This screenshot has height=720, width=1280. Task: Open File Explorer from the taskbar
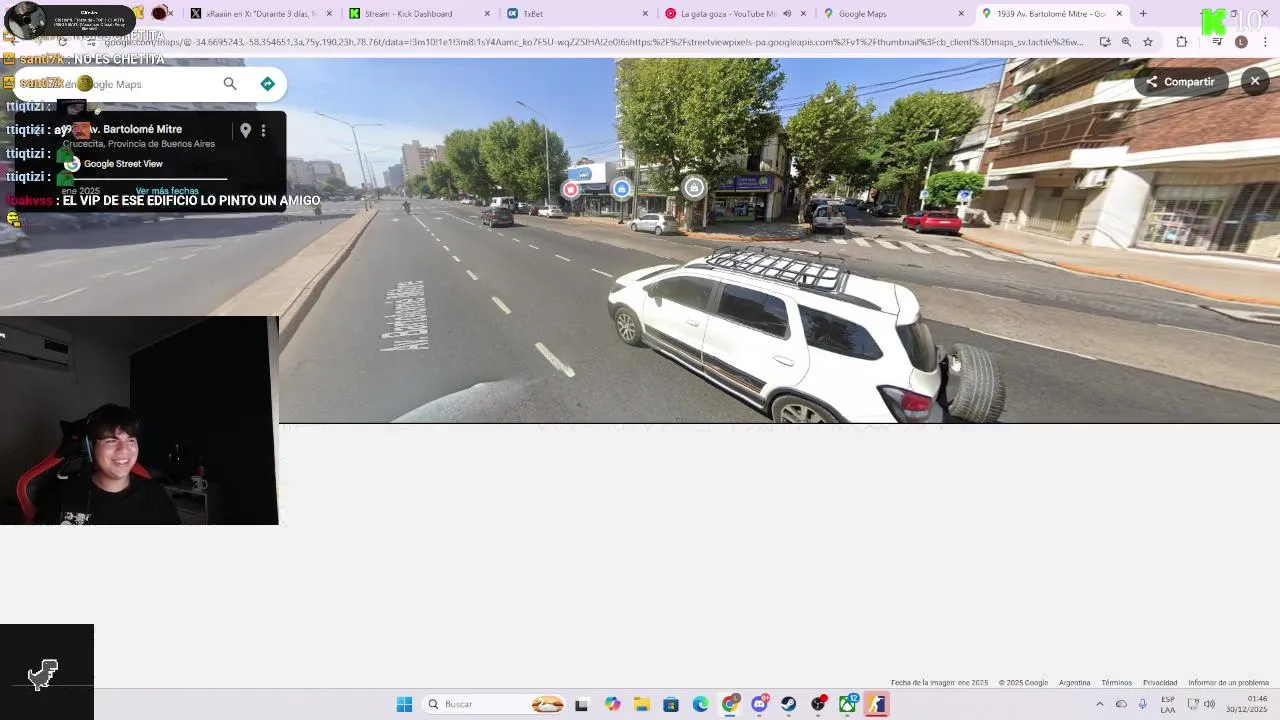(x=641, y=704)
